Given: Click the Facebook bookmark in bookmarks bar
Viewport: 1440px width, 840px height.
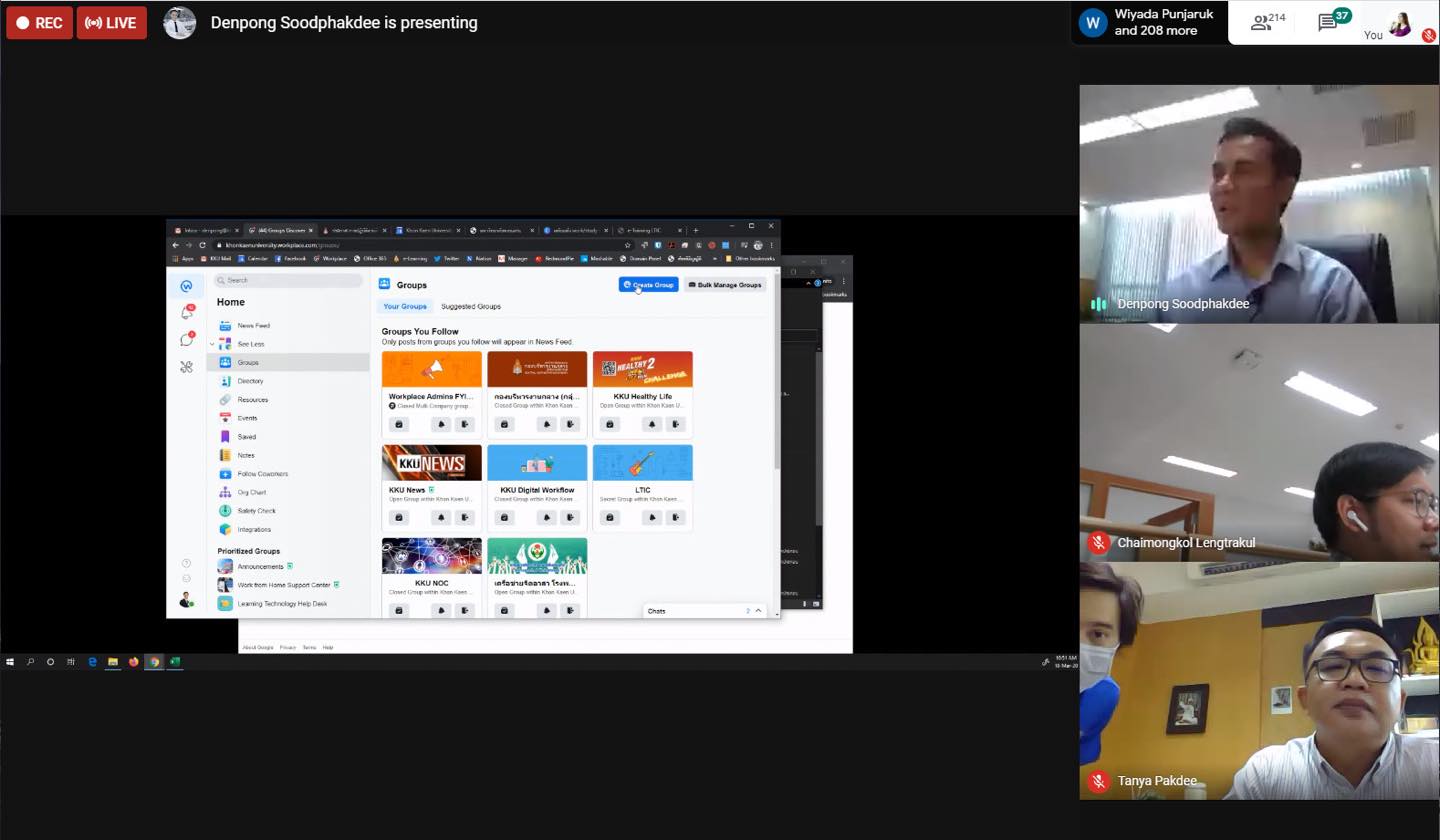Looking at the screenshot, I should click(x=290, y=258).
